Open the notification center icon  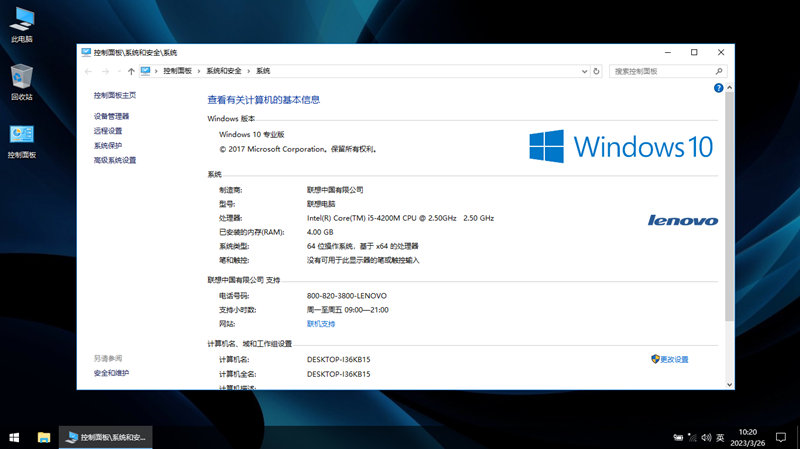point(781,438)
